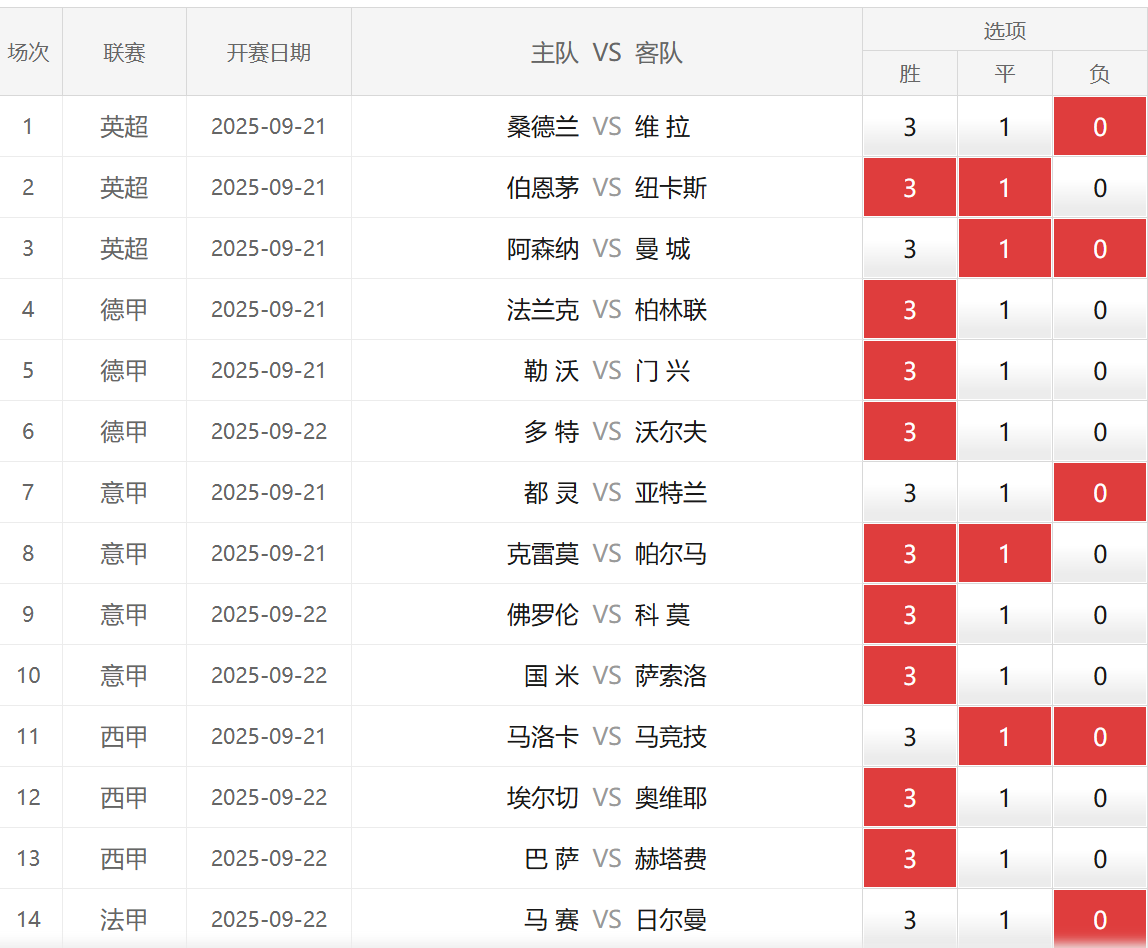Select win option 3 for 桑德兰 vs 维拉
This screenshot has height=948, width=1148.
point(909,127)
